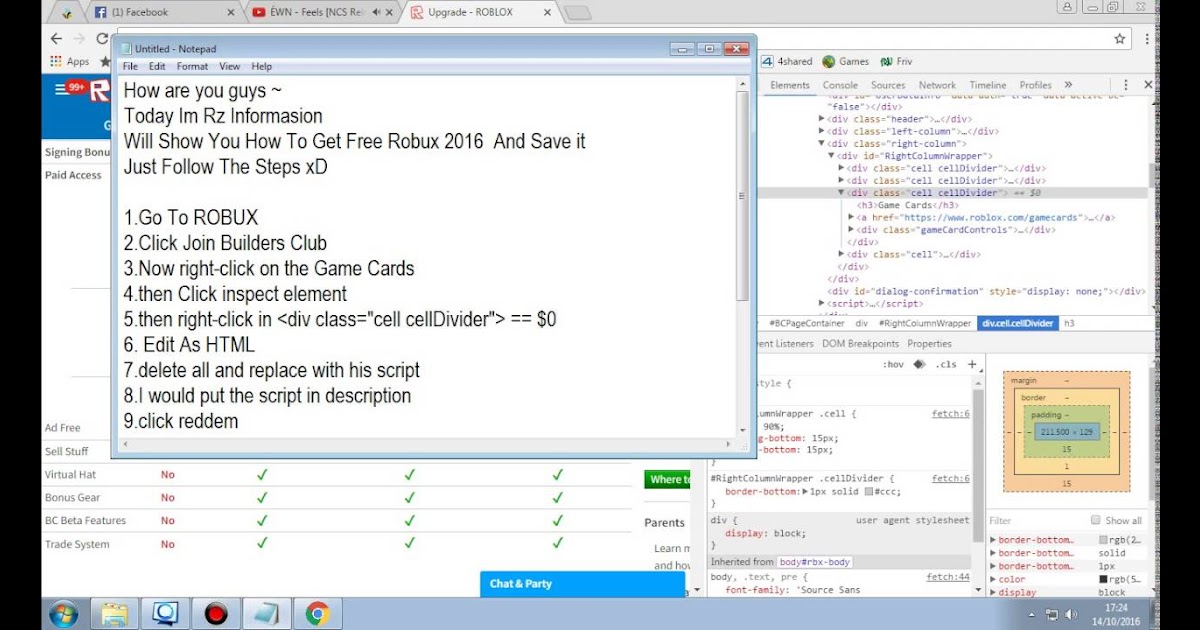1200x630 pixels.
Task: Switch to DevTools Sources tab
Action: pyautogui.click(x=888, y=85)
